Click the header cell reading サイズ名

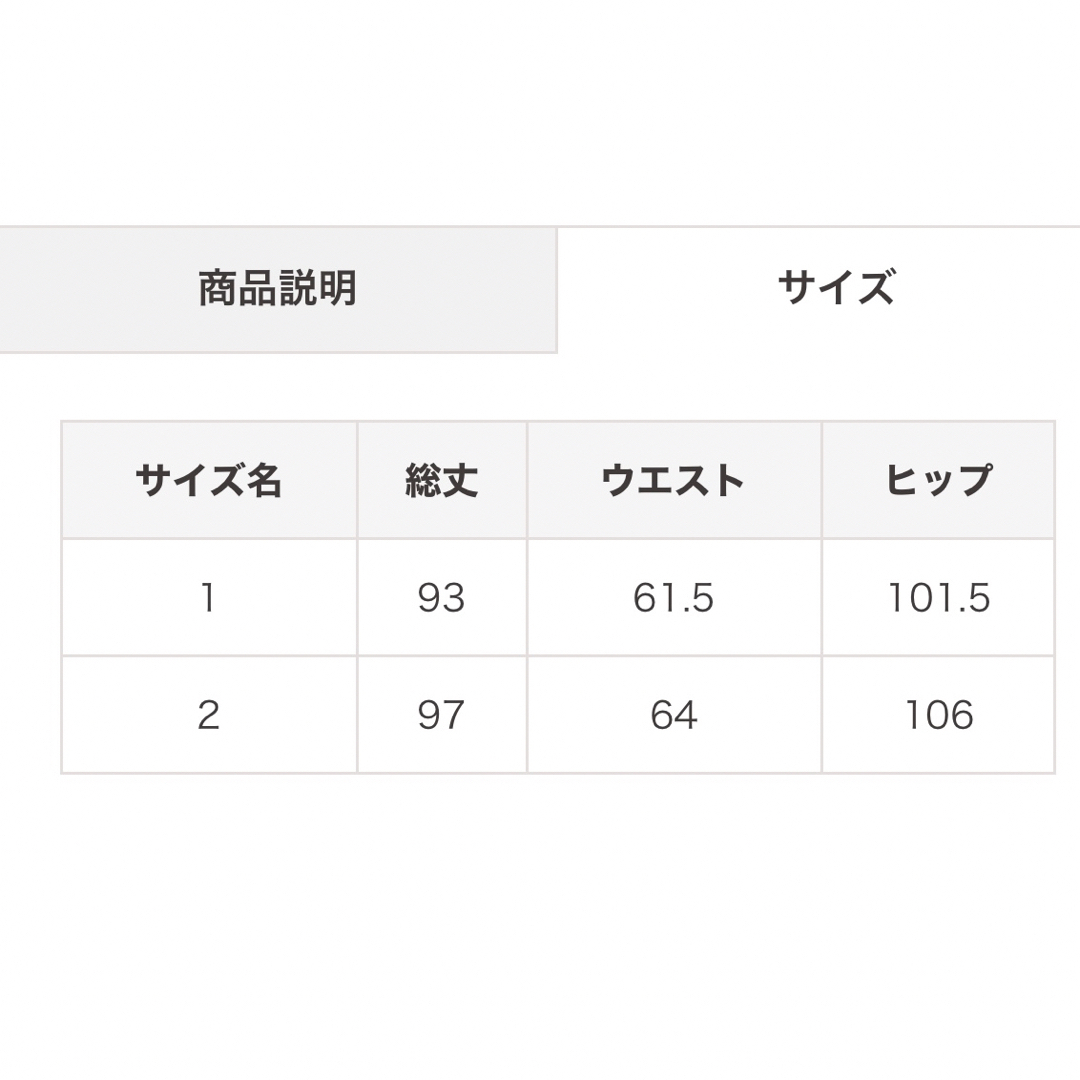click(x=209, y=480)
